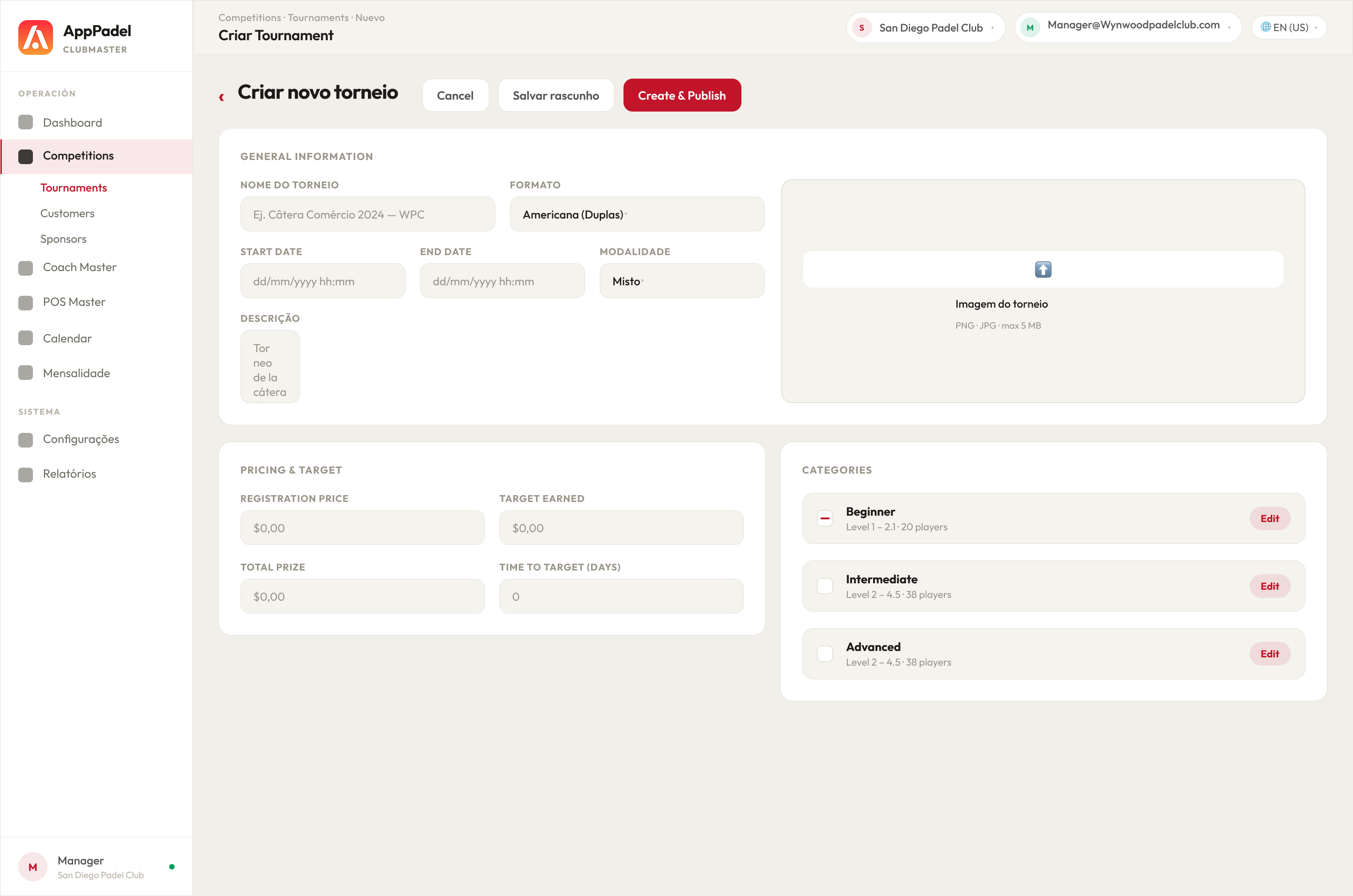Click the Configurações sidebar icon
Screen dimensions: 1353x896
point(26,439)
